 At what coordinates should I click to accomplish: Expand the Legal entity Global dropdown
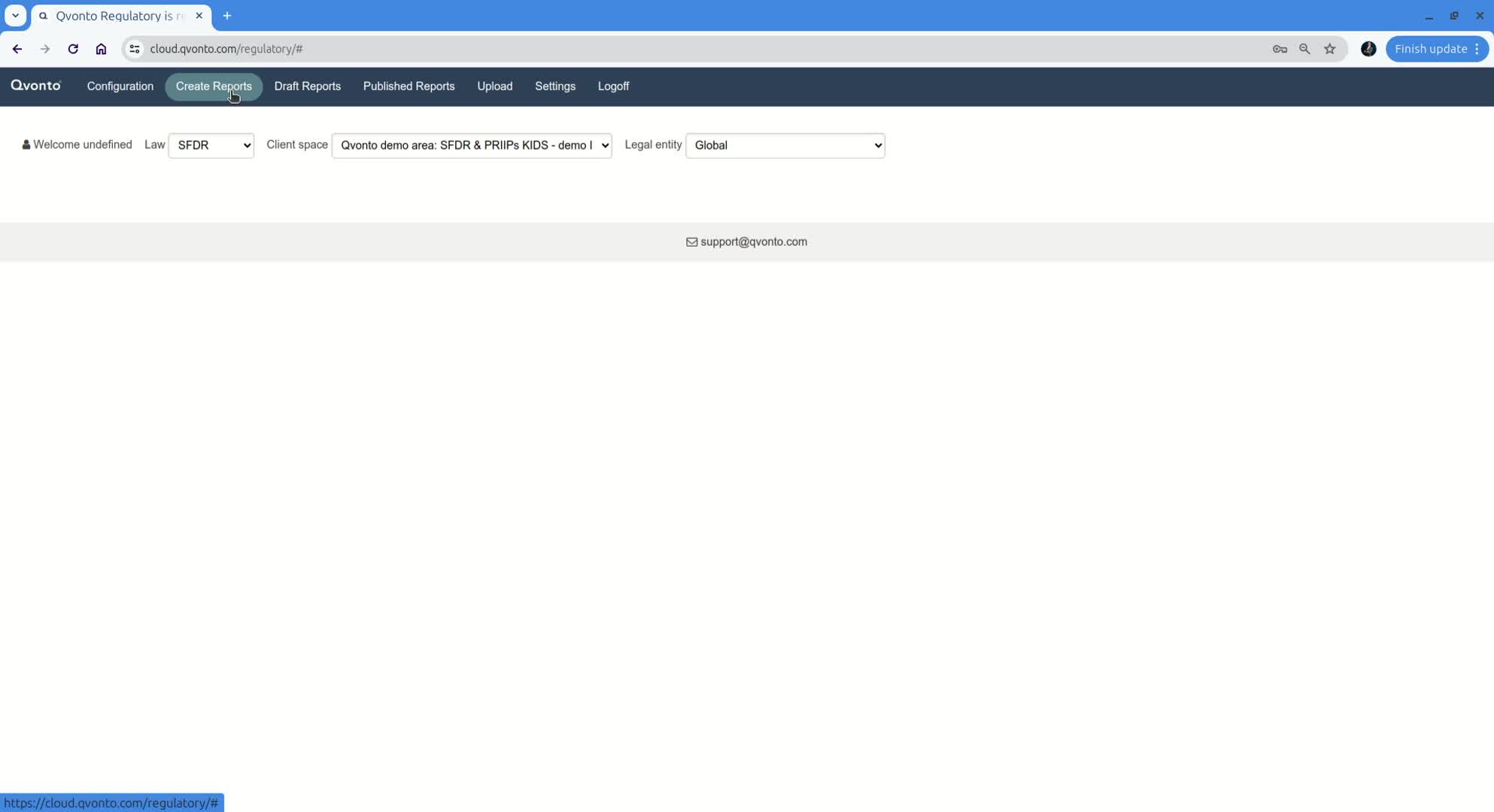pyautogui.click(x=785, y=146)
